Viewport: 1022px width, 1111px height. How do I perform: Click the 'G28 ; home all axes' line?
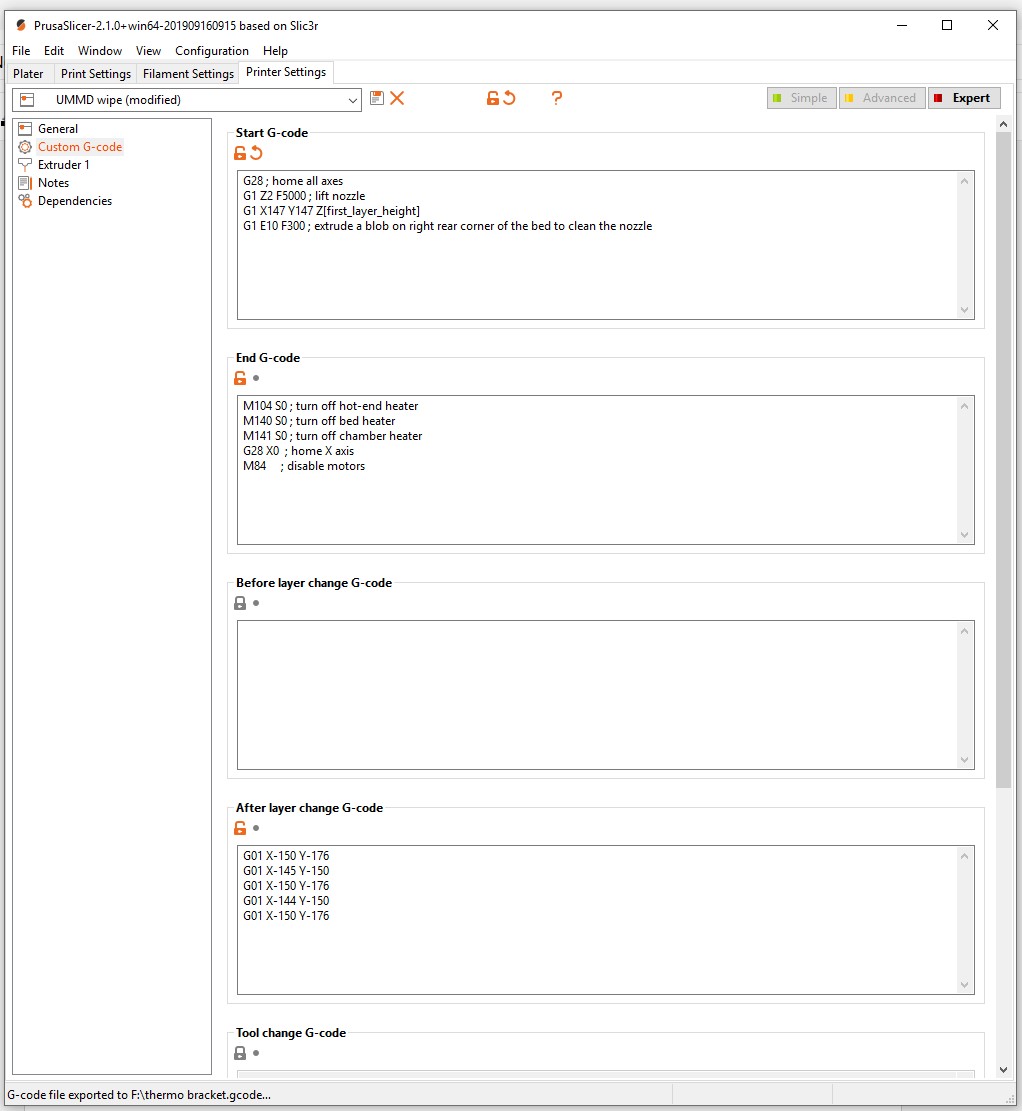point(293,181)
